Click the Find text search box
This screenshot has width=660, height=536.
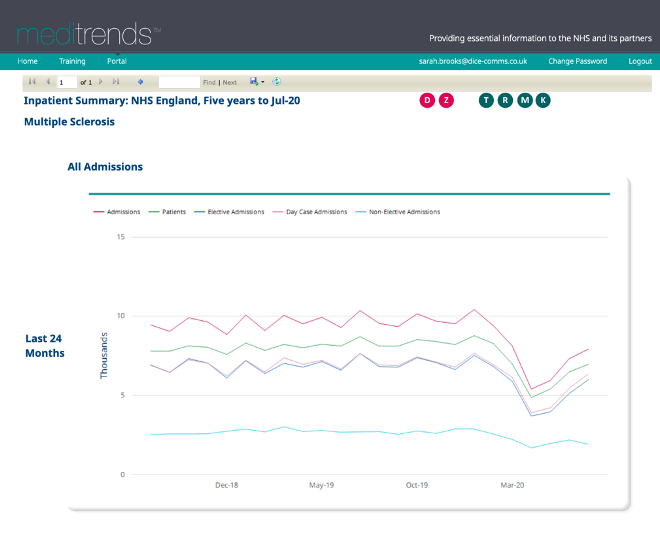[x=179, y=82]
